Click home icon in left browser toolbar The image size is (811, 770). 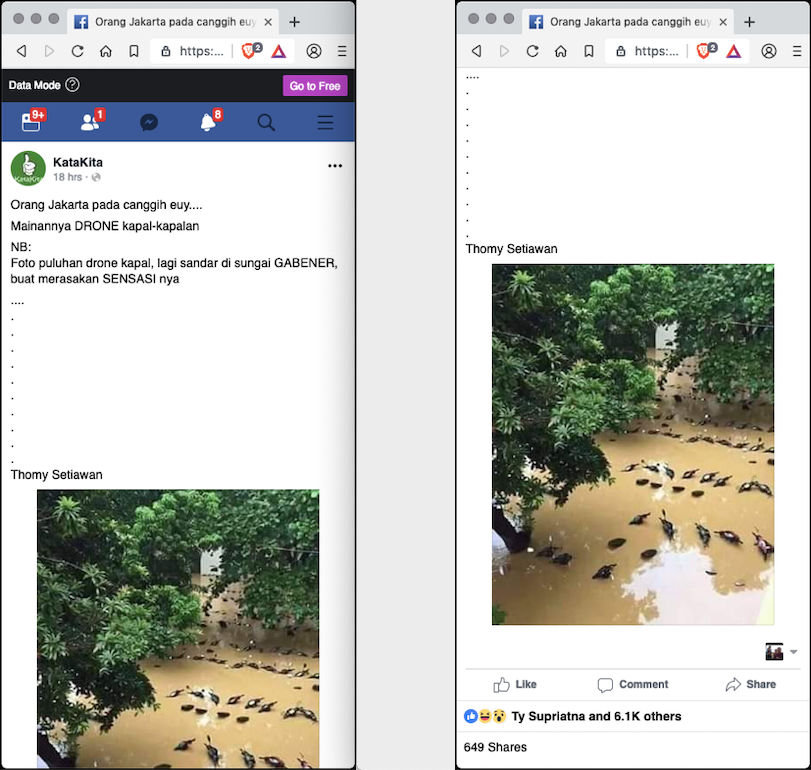[105, 51]
